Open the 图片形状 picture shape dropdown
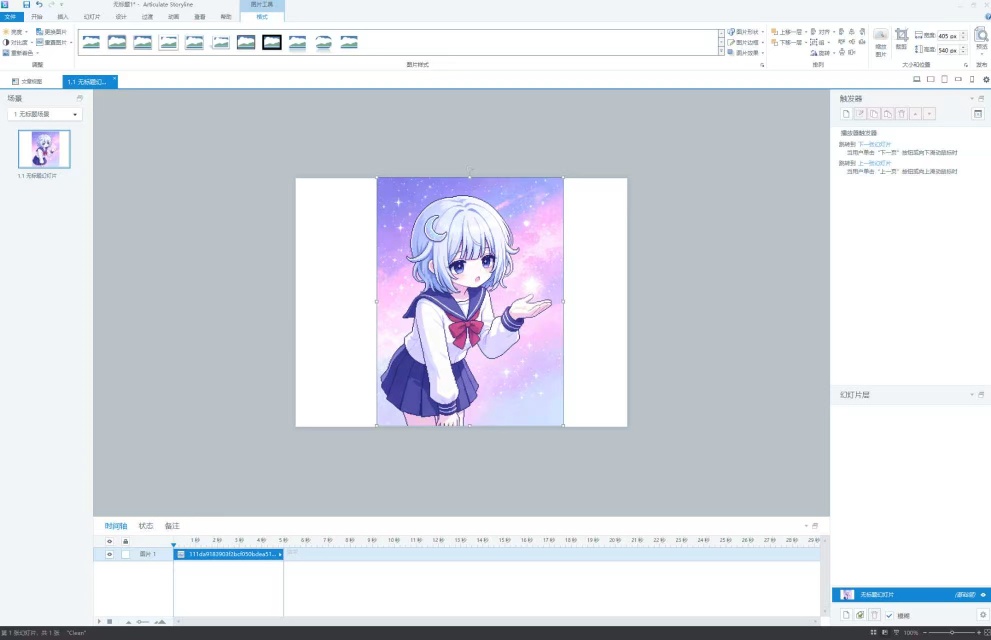Viewport: 991px width, 640px height. point(745,32)
